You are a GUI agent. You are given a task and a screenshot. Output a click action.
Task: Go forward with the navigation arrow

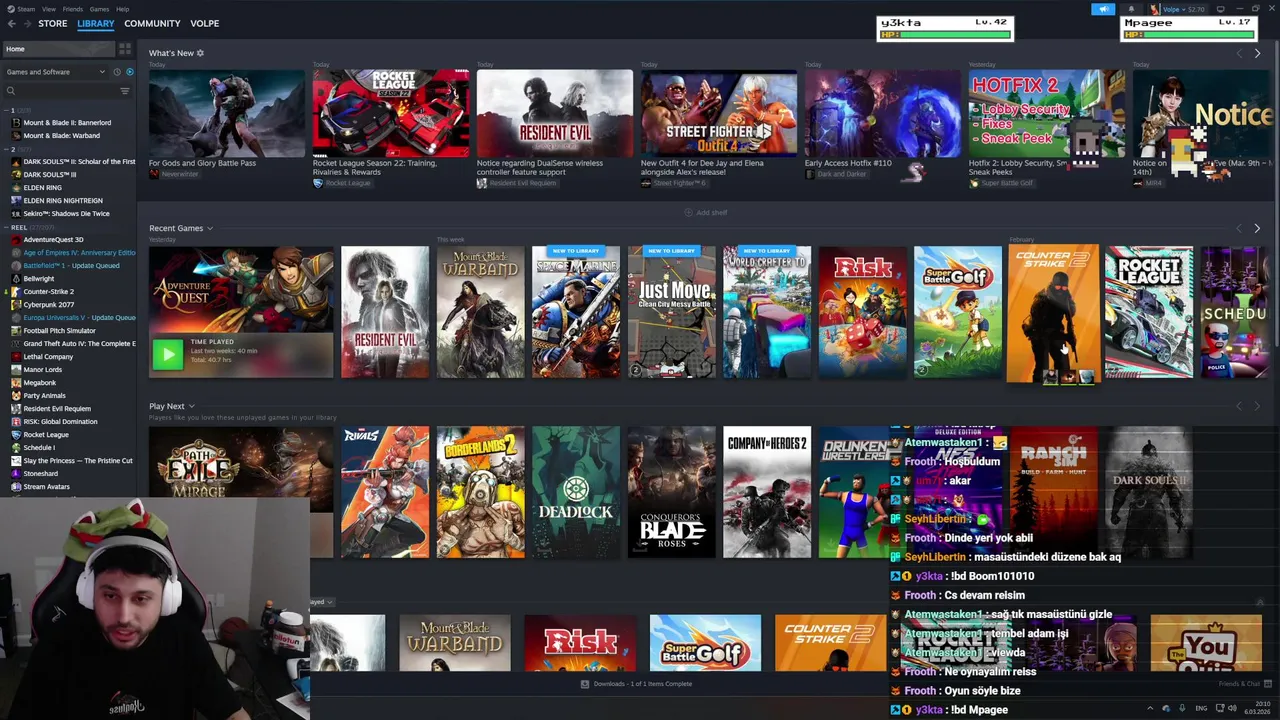click(x=26, y=23)
